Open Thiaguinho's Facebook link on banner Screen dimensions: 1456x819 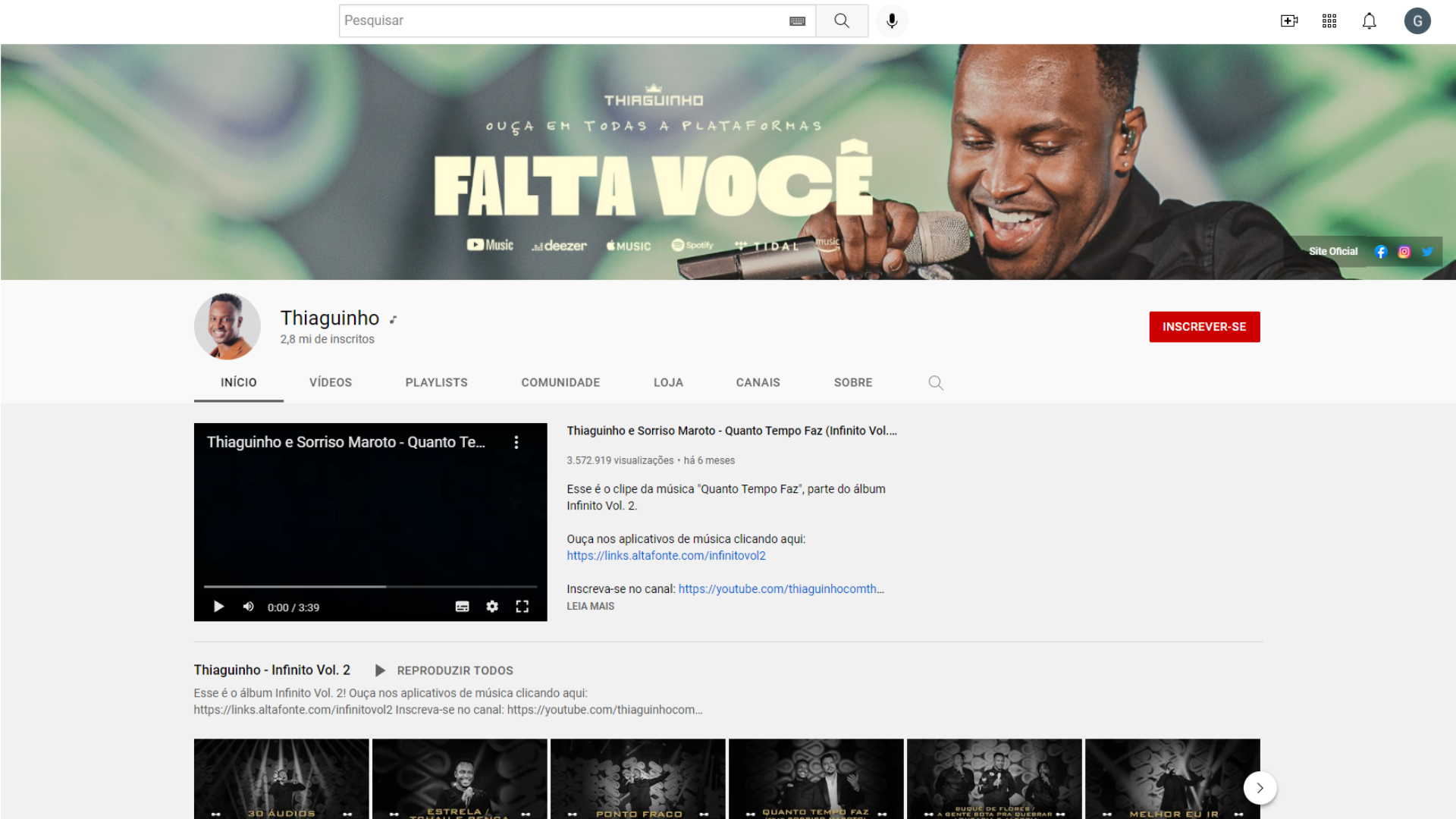[x=1381, y=252]
